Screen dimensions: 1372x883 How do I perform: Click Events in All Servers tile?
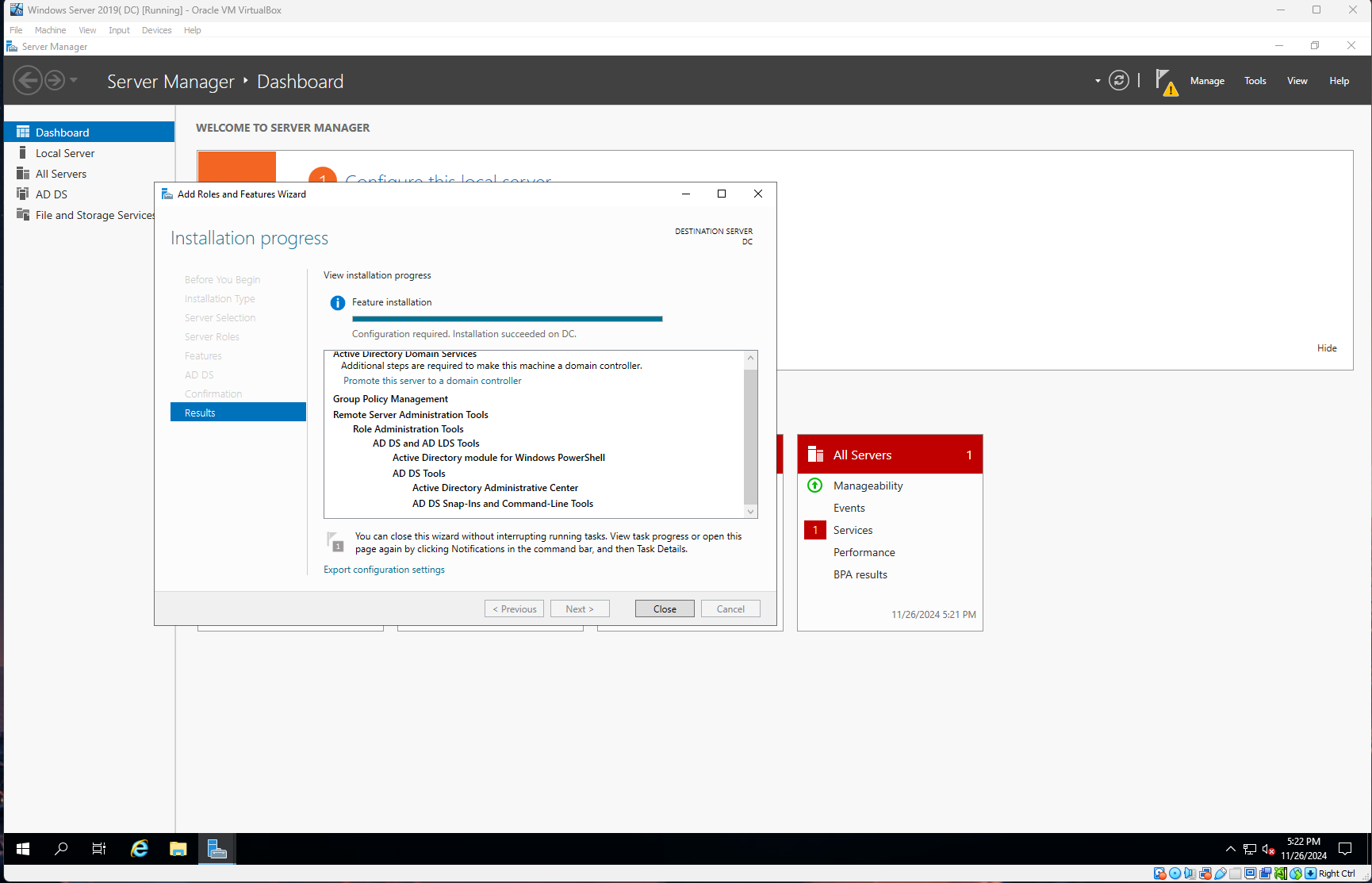tap(849, 508)
